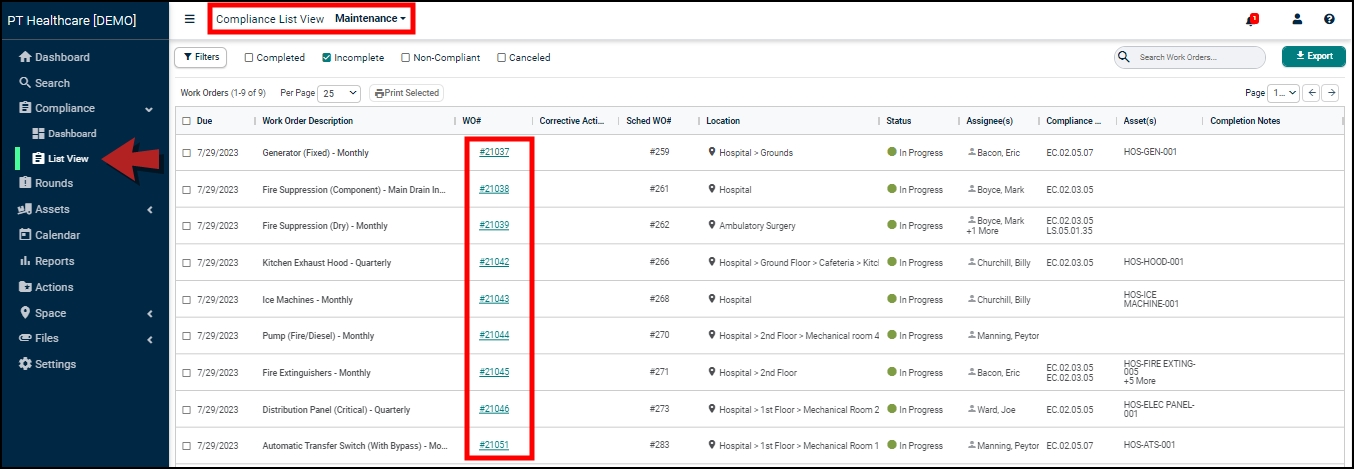Select the Generator (Fixed) - Monthly row checkbox
Screen dimensions: 1354x469
(x=187, y=153)
